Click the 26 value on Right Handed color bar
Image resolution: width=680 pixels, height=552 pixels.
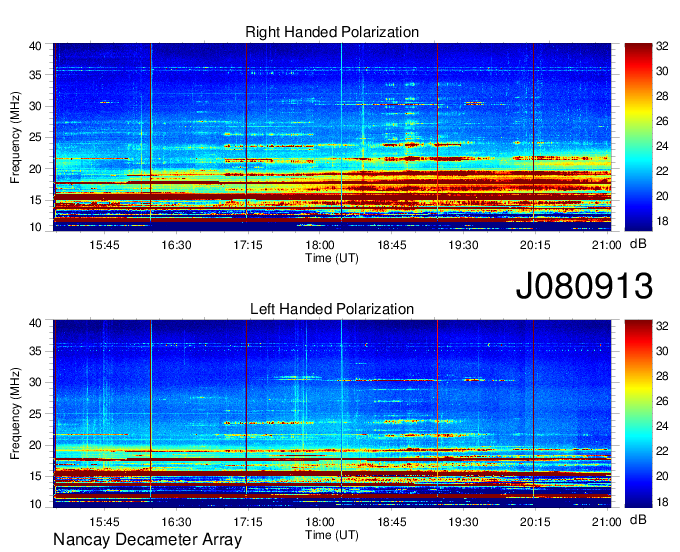tap(662, 121)
